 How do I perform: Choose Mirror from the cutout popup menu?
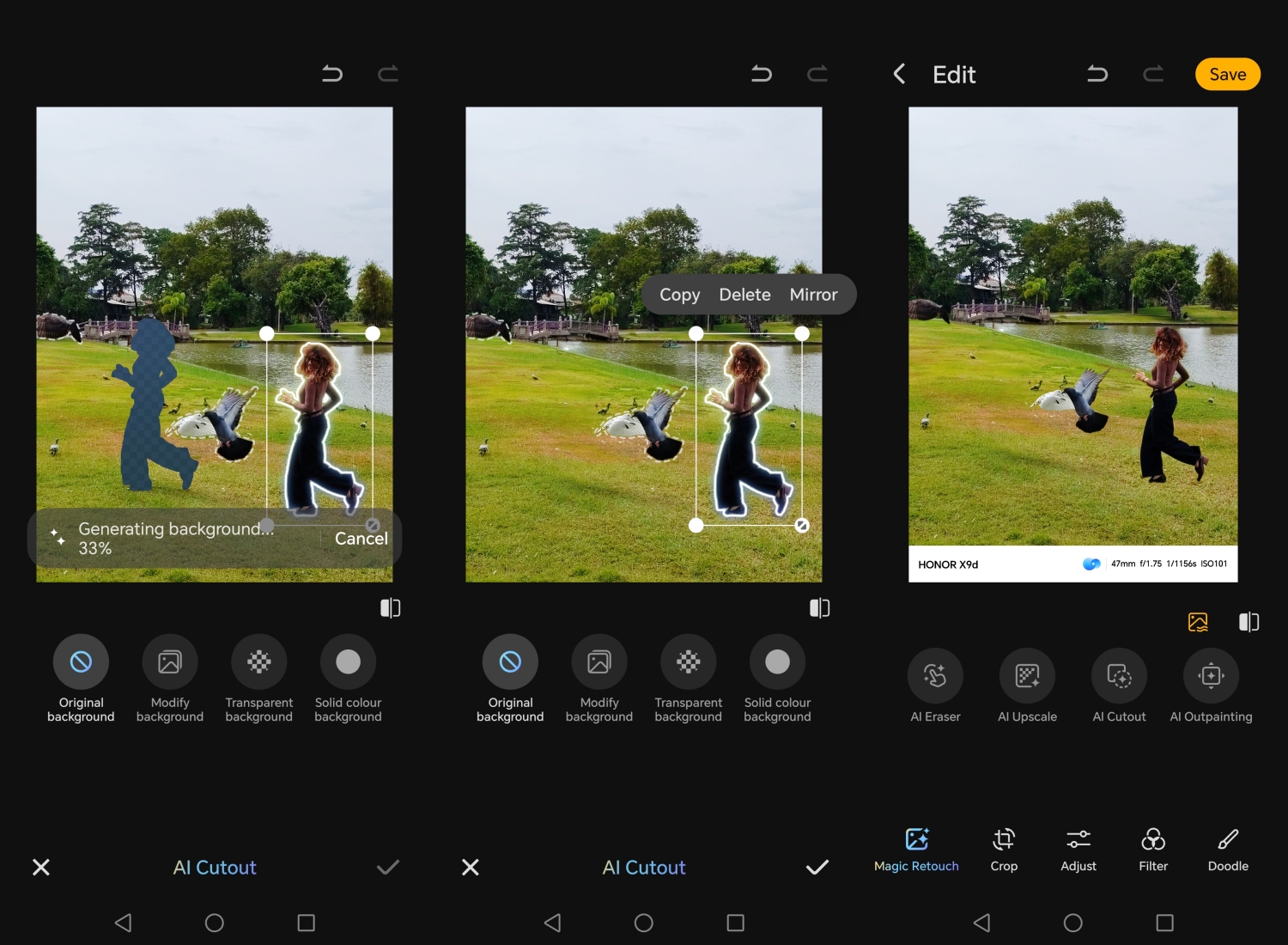pos(813,295)
